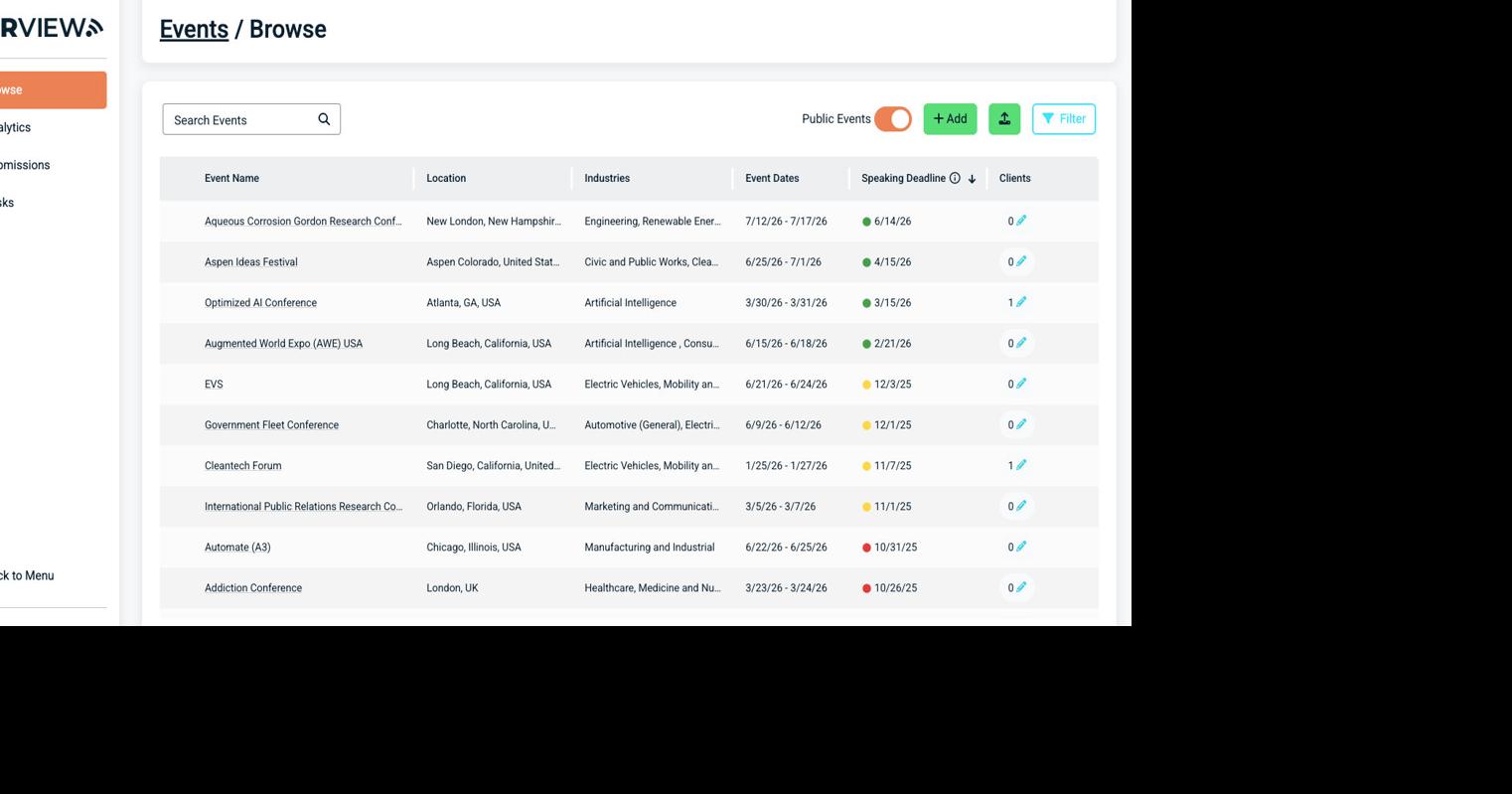The width and height of the screenshot is (1512, 794).
Task: Edit clients for the Cleantech Forum row
Action: 1021,465
